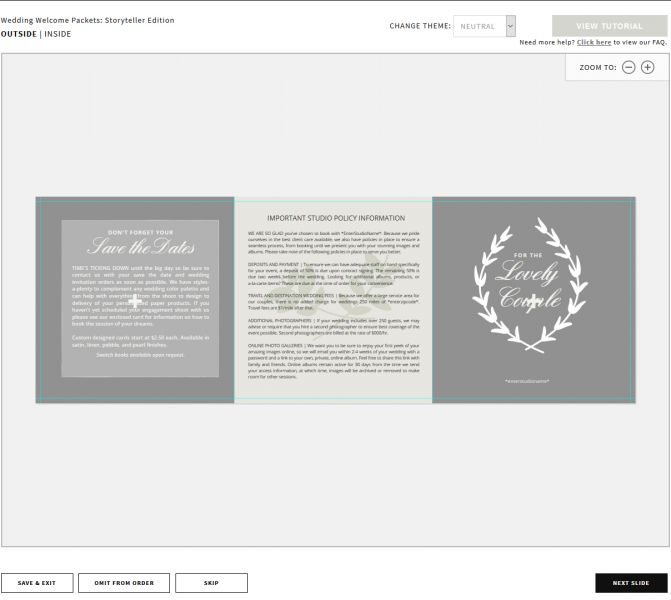671x600 pixels.
Task: Click the studio name placeholder under wreath
Action: 527,380
